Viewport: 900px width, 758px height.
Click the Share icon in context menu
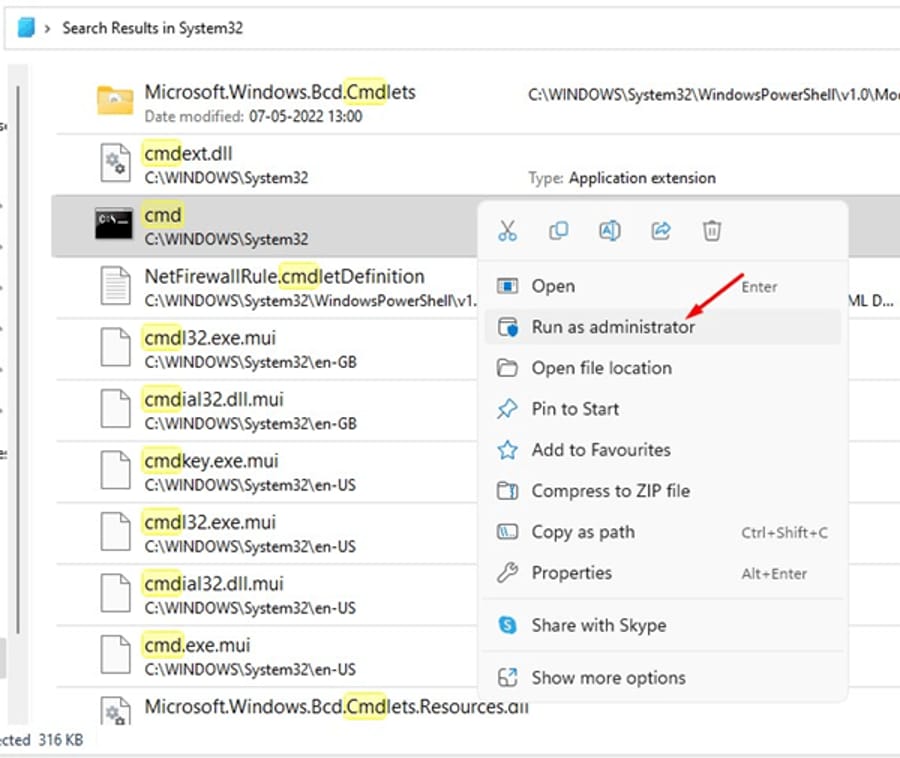point(661,231)
